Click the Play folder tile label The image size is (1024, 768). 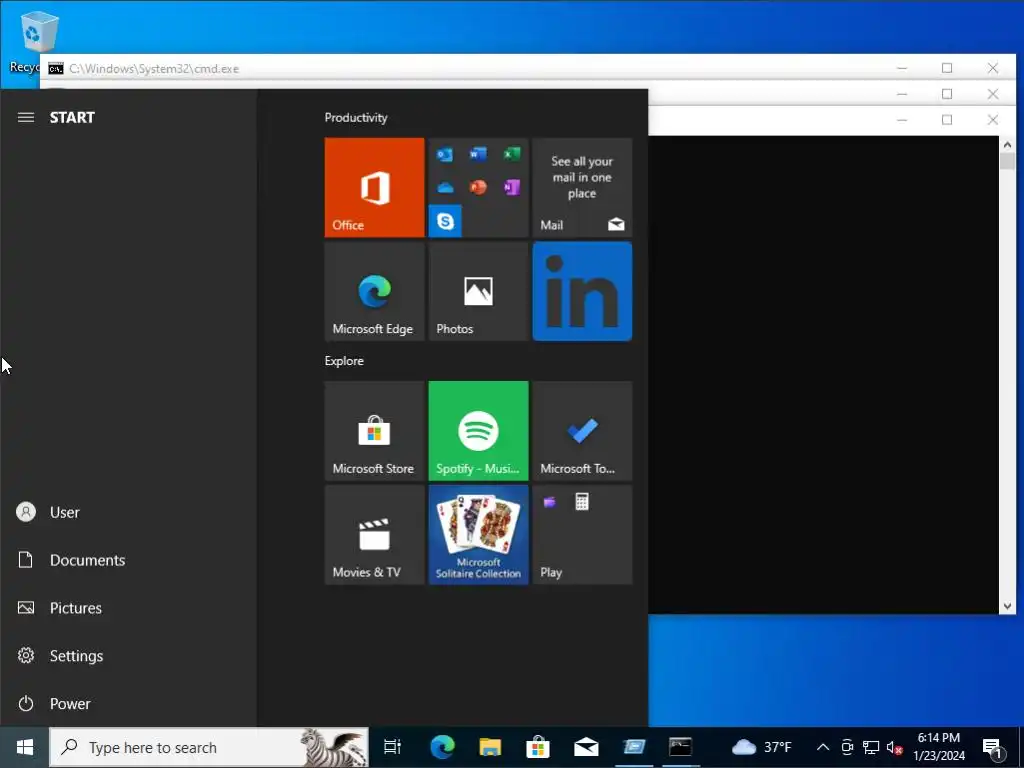(x=551, y=573)
